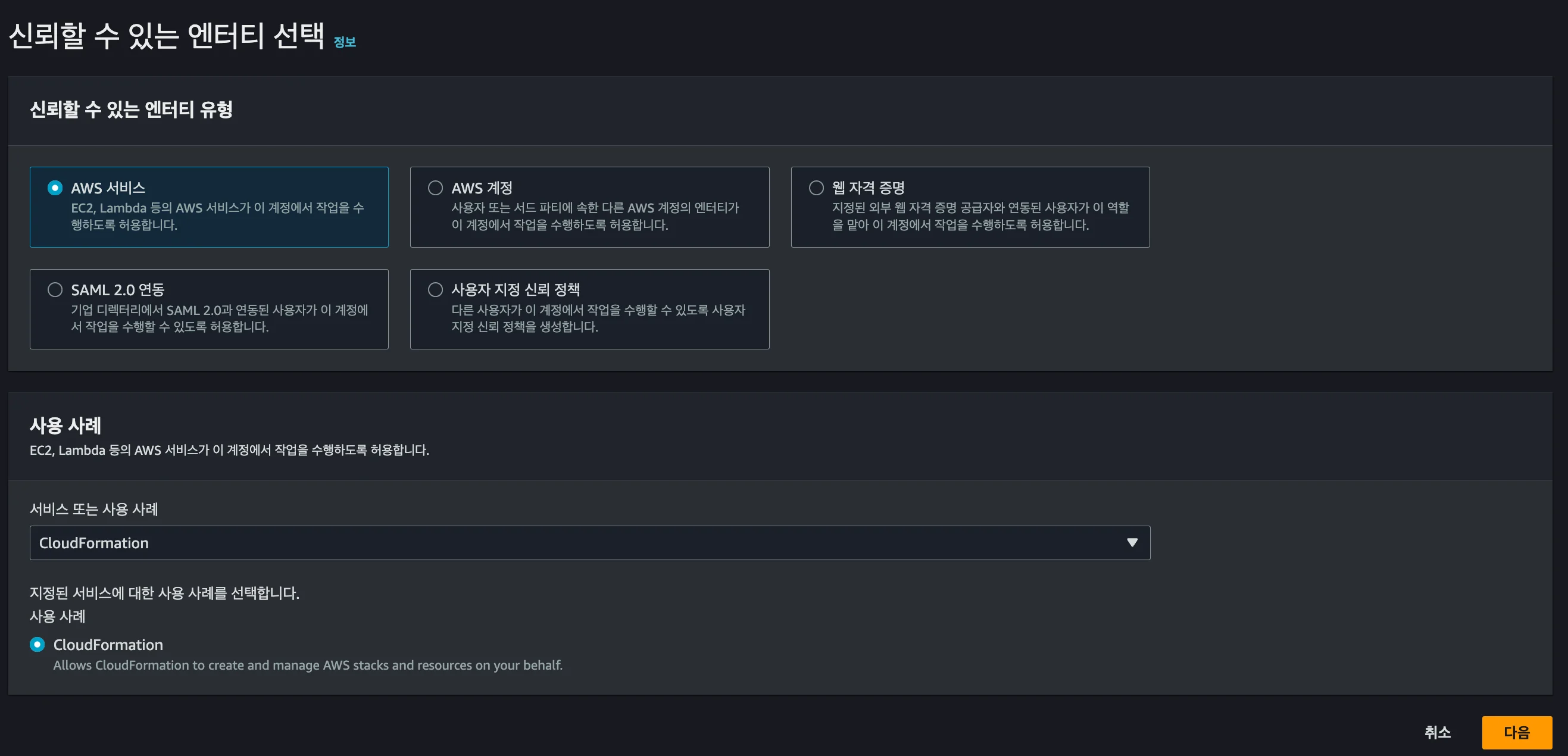Choose the 웹 자격 증명 trusted entity option
This screenshot has height=756, width=1568.
816,188
